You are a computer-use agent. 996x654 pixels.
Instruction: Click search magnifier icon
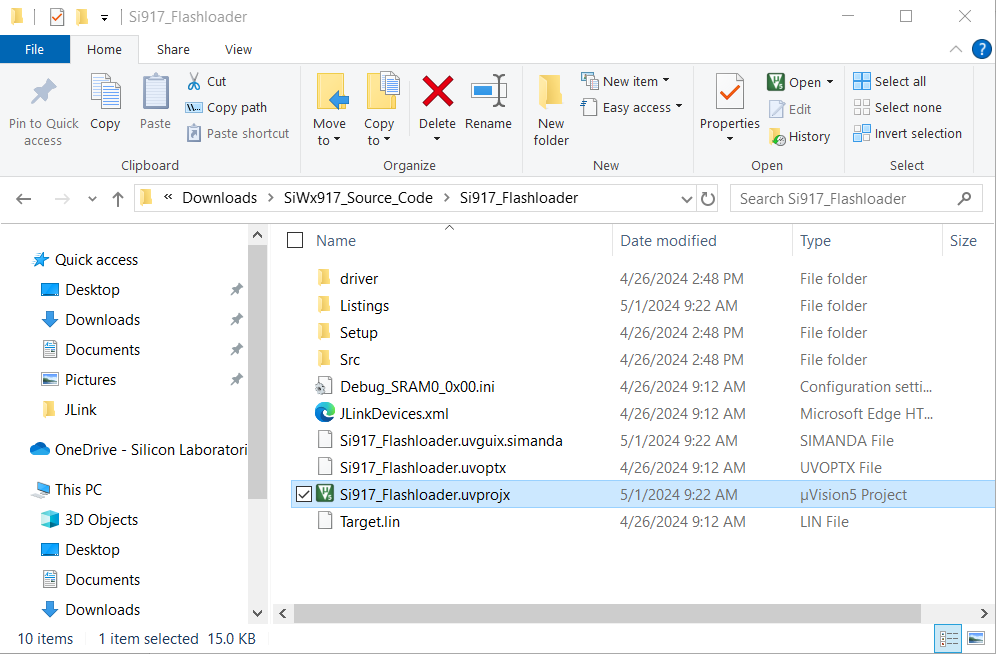pos(964,199)
